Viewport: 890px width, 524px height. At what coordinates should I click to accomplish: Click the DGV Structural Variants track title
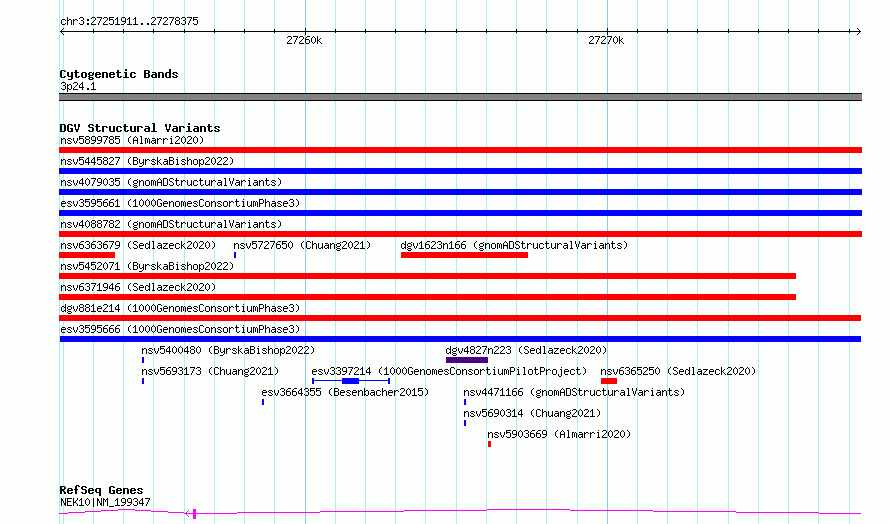point(140,128)
